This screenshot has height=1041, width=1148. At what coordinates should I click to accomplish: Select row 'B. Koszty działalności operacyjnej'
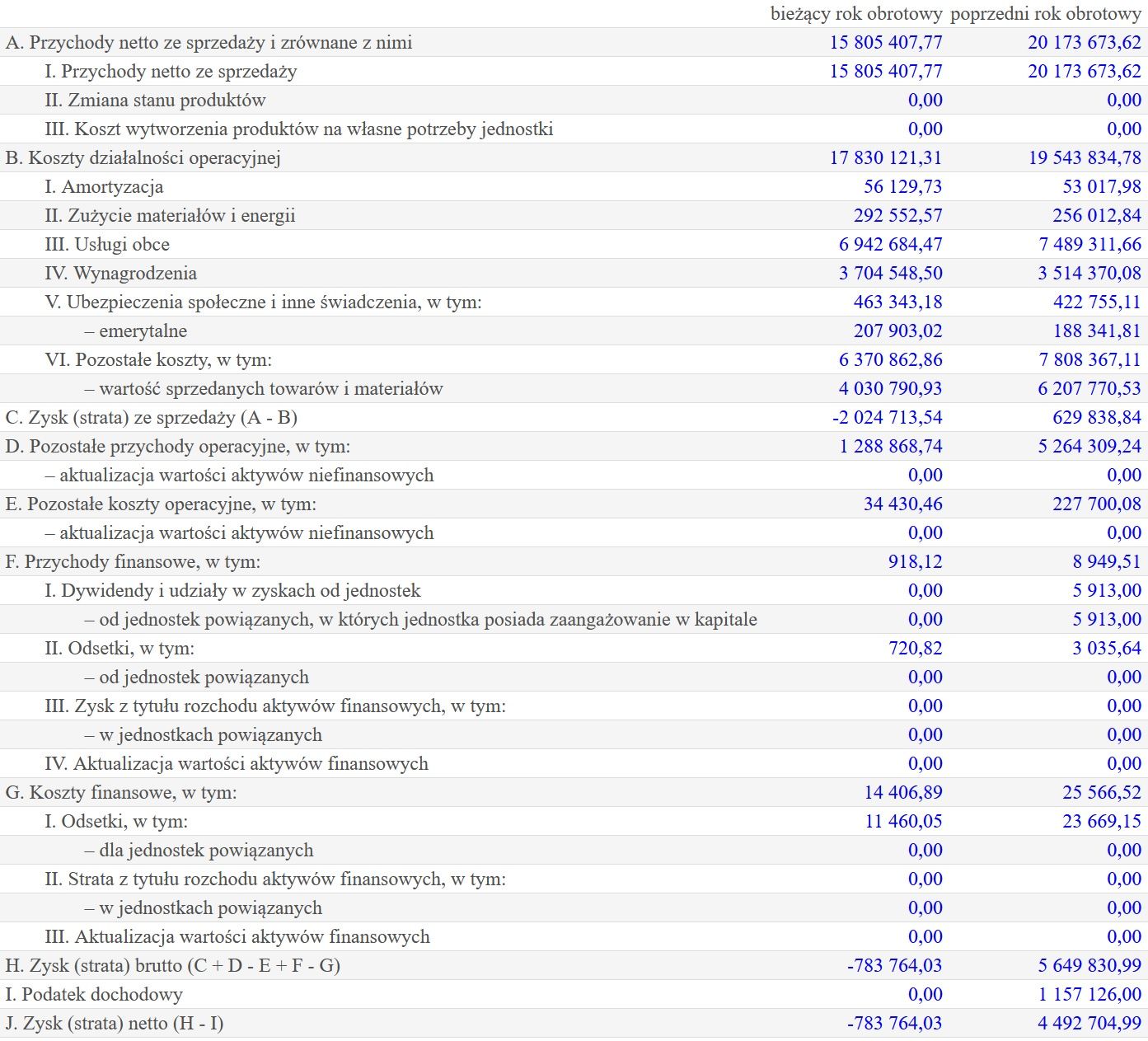pos(574,157)
